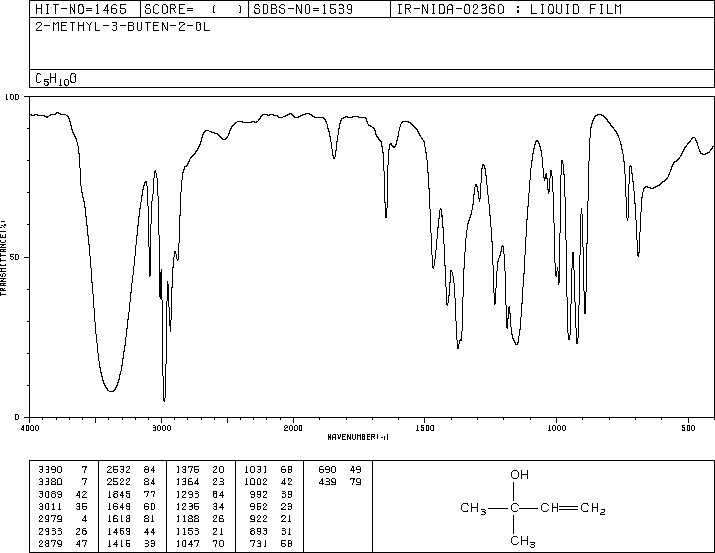Click the 2000 wavenumber axis label
The height and width of the screenshot is (553, 715).
click(x=293, y=428)
